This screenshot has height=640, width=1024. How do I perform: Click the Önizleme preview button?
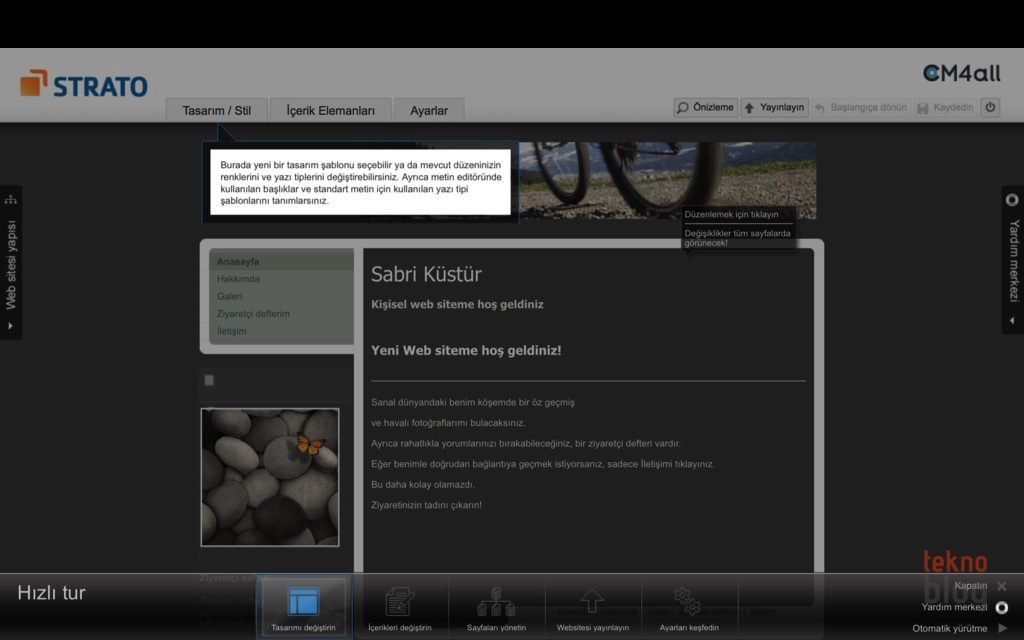tap(705, 107)
